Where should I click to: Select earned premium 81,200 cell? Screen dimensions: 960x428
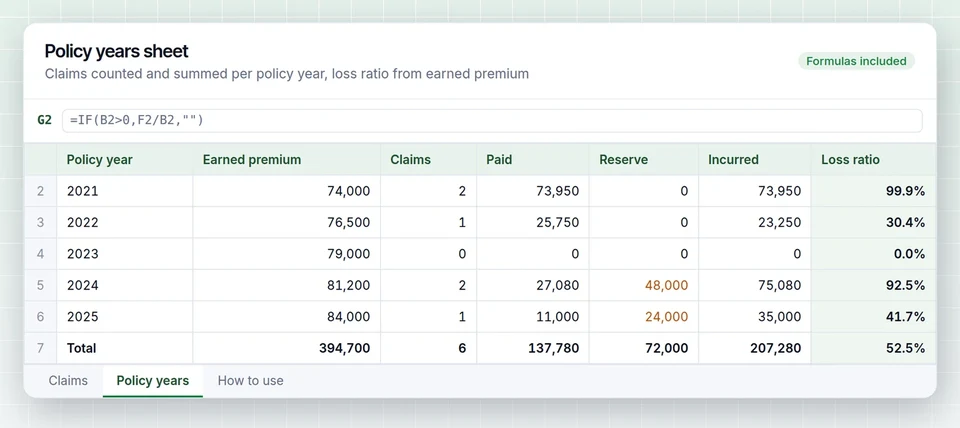(x=287, y=285)
